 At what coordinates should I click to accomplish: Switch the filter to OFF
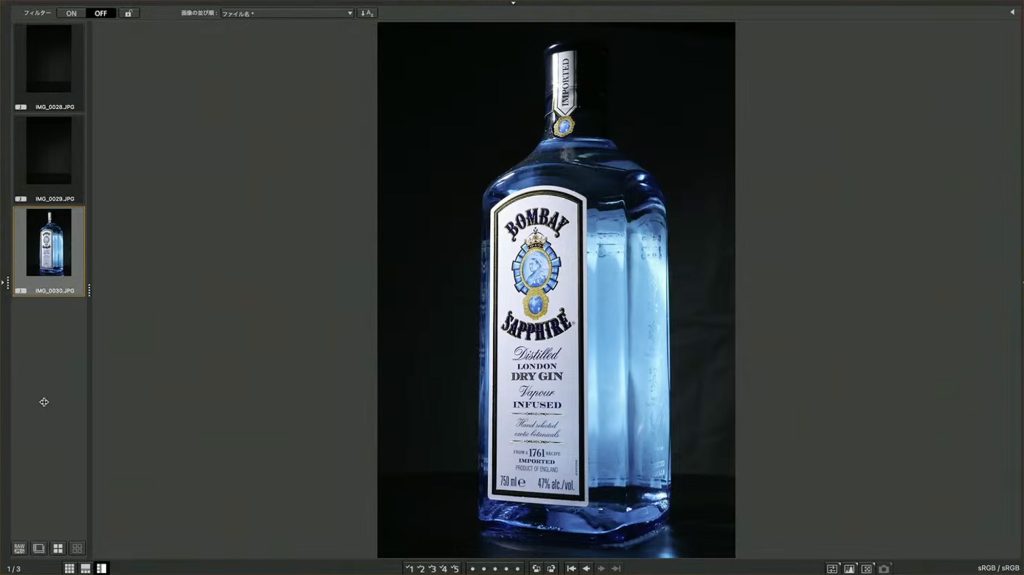101,13
